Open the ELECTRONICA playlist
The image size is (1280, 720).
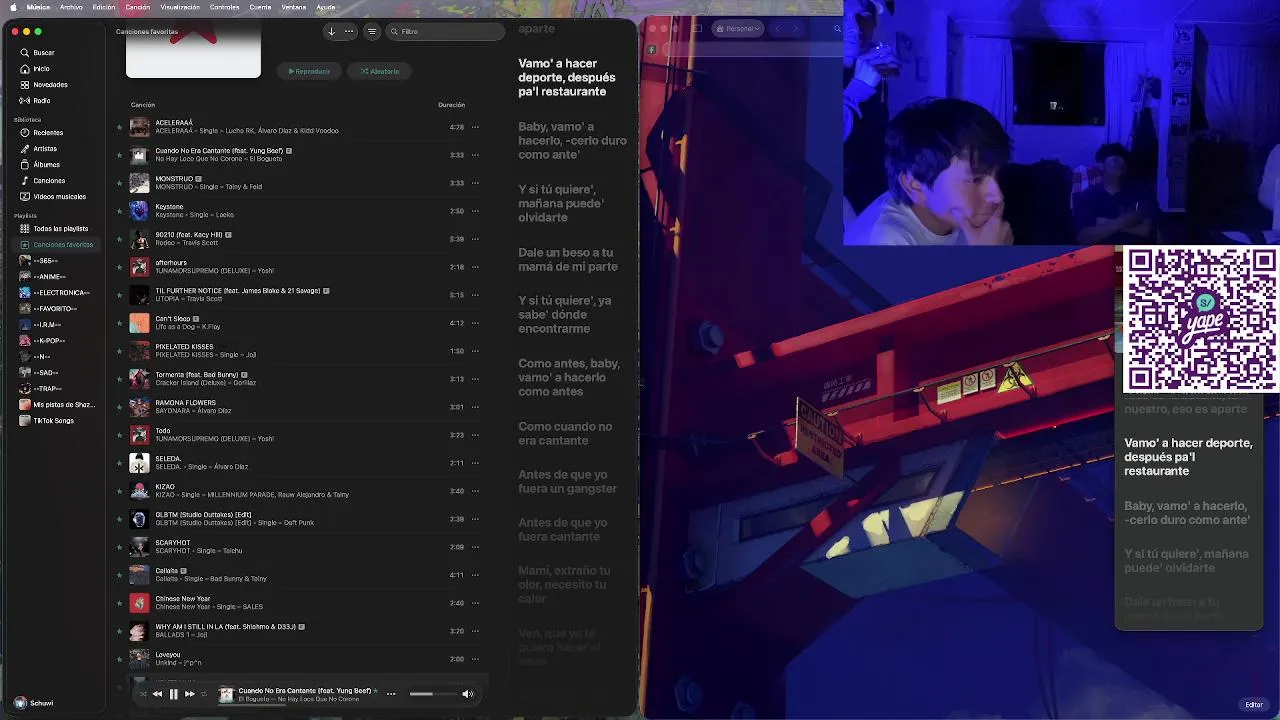tap(54, 293)
